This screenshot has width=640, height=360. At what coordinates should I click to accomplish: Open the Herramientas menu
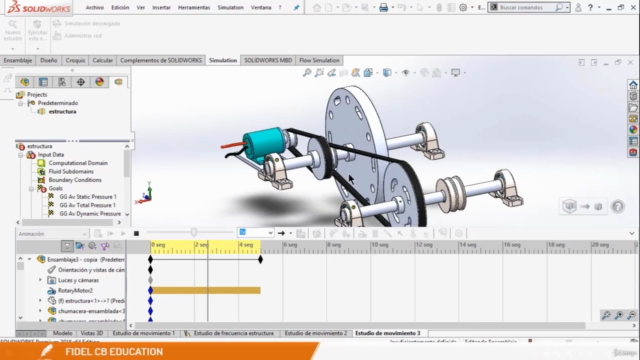click(x=194, y=7)
